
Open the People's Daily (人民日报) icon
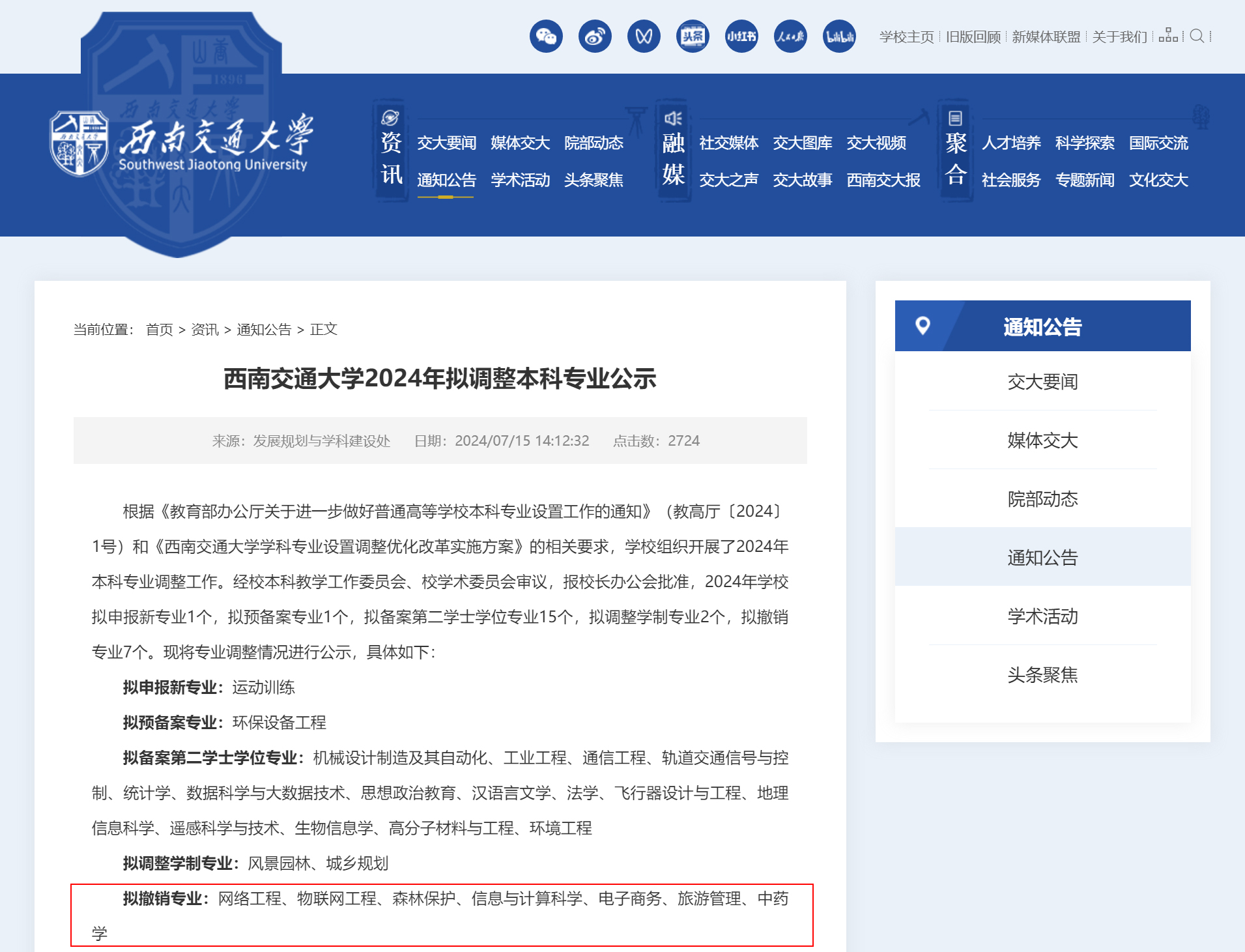(x=790, y=36)
